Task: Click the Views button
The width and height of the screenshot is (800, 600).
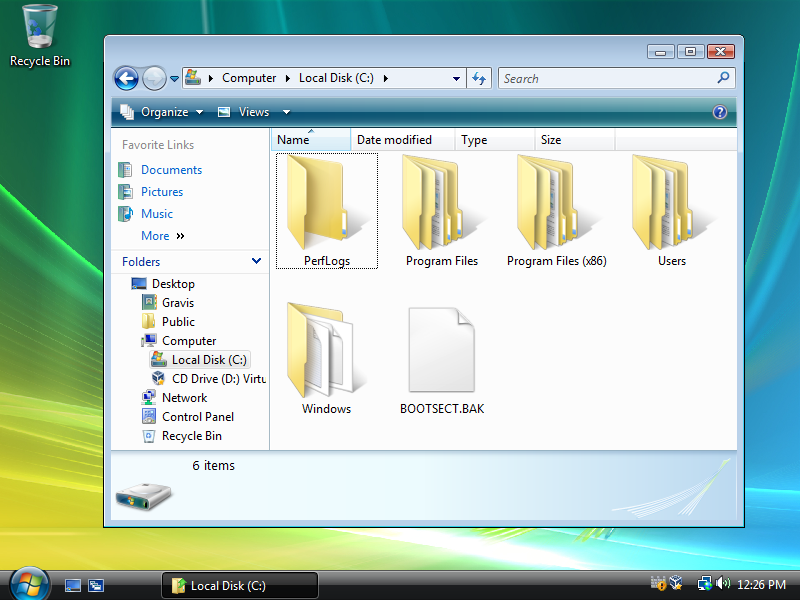Action: (244, 112)
